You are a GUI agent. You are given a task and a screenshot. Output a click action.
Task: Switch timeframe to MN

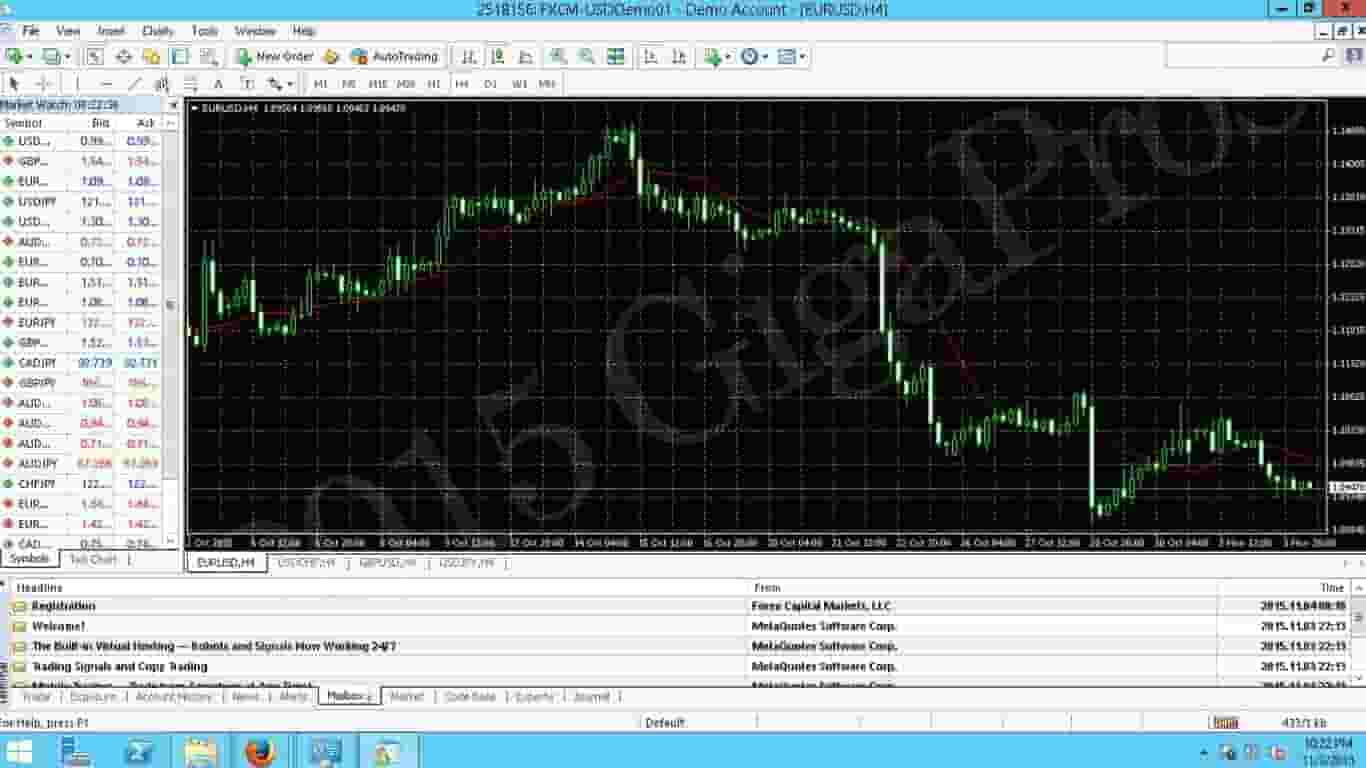(x=547, y=84)
